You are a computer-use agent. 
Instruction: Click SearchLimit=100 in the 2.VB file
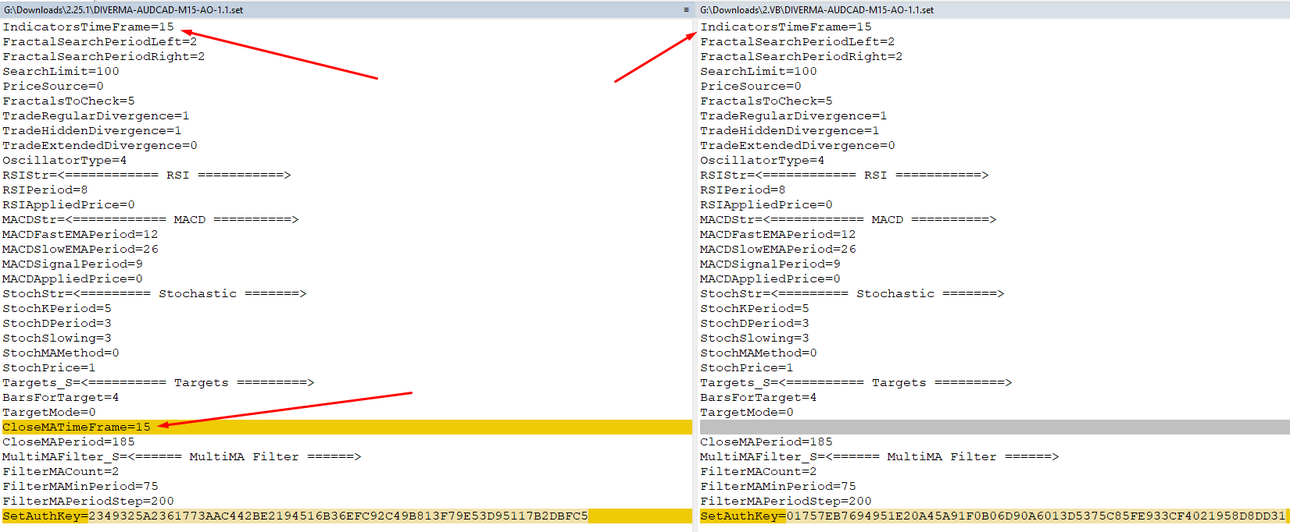[x=759, y=71]
